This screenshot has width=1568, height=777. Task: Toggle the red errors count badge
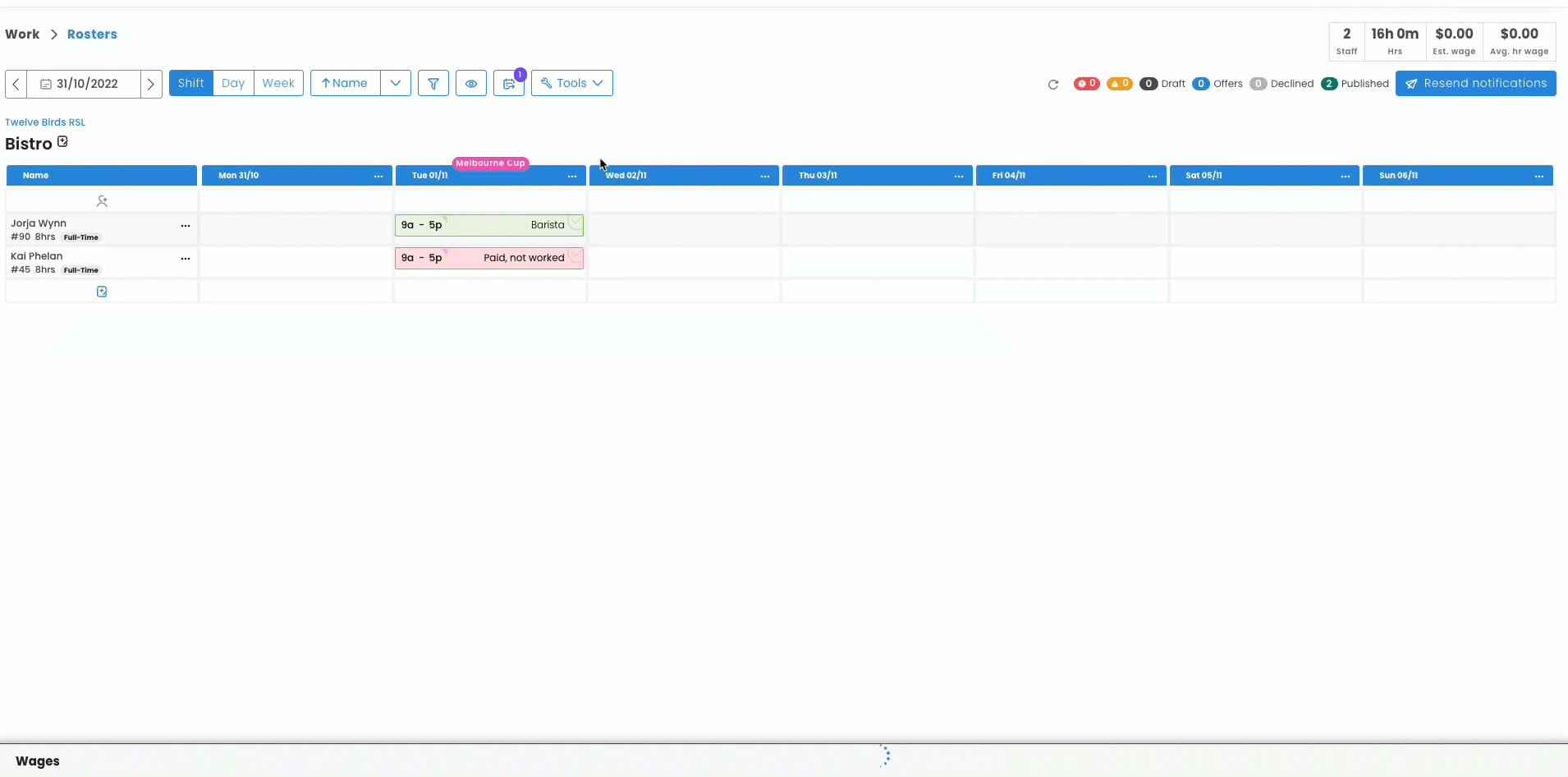tap(1086, 84)
